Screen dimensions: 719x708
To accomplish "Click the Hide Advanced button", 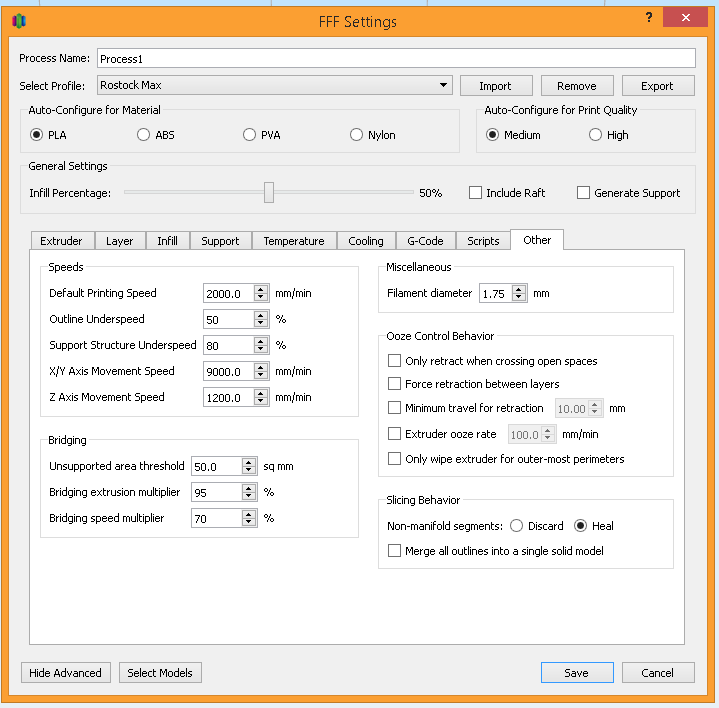I will 66,673.
